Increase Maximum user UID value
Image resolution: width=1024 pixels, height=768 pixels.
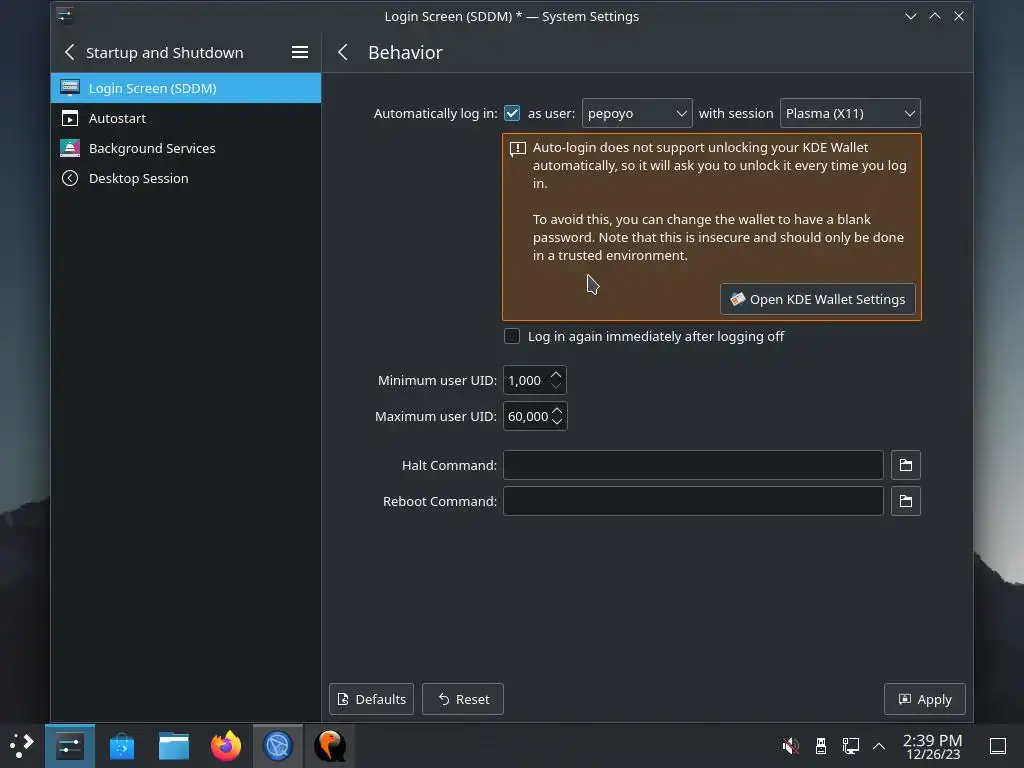[x=557, y=410]
